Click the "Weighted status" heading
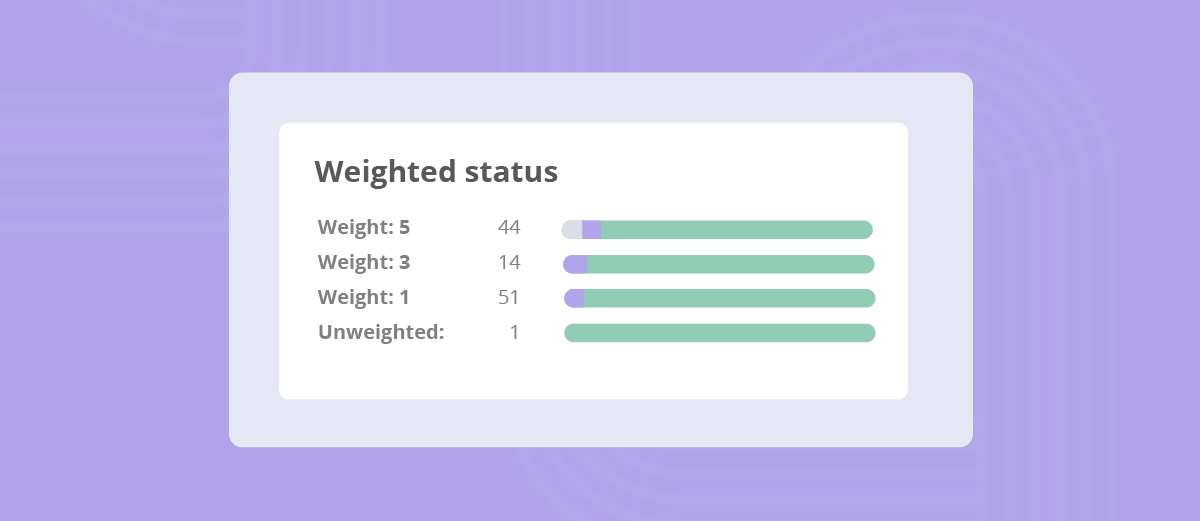The image size is (1200, 521). coord(436,171)
